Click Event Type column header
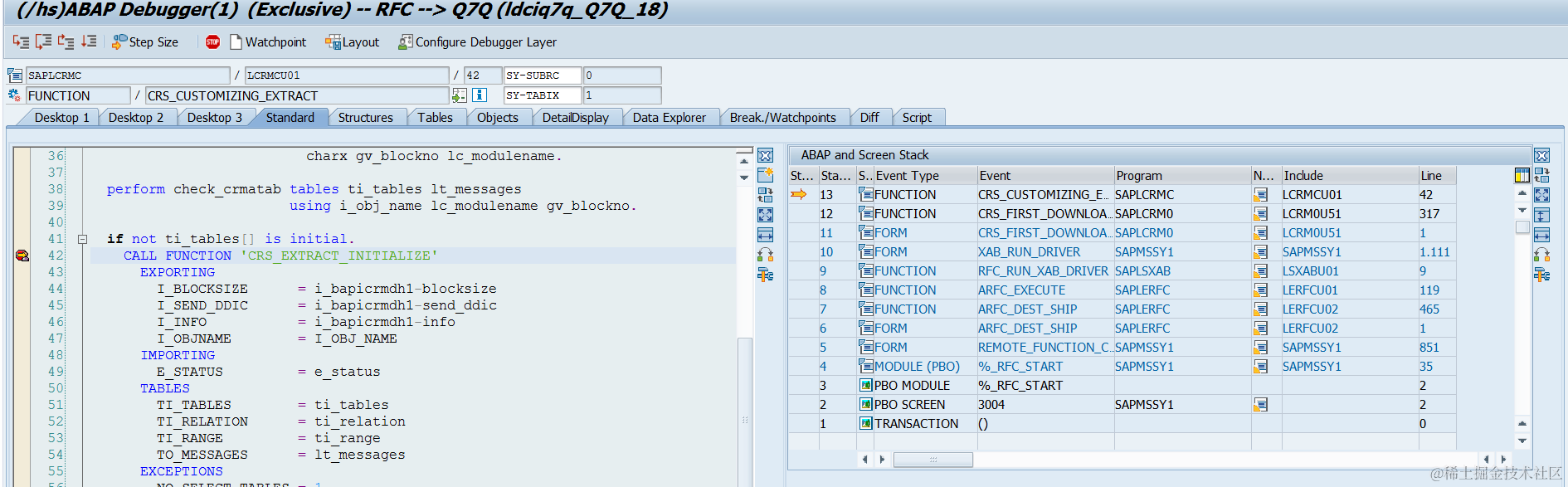Screen dimensions: 1568x487 click(924, 175)
